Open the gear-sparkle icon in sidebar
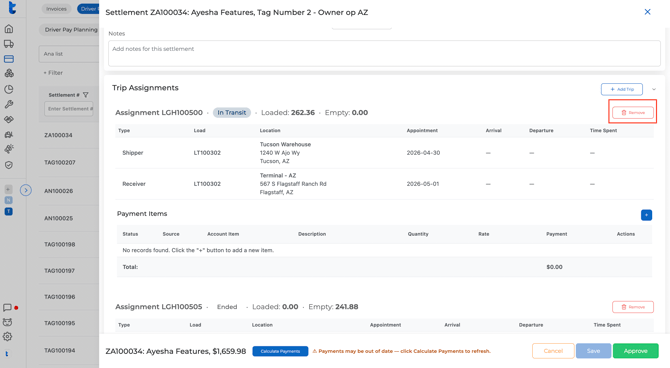The width and height of the screenshot is (670, 368). (9, 149)
